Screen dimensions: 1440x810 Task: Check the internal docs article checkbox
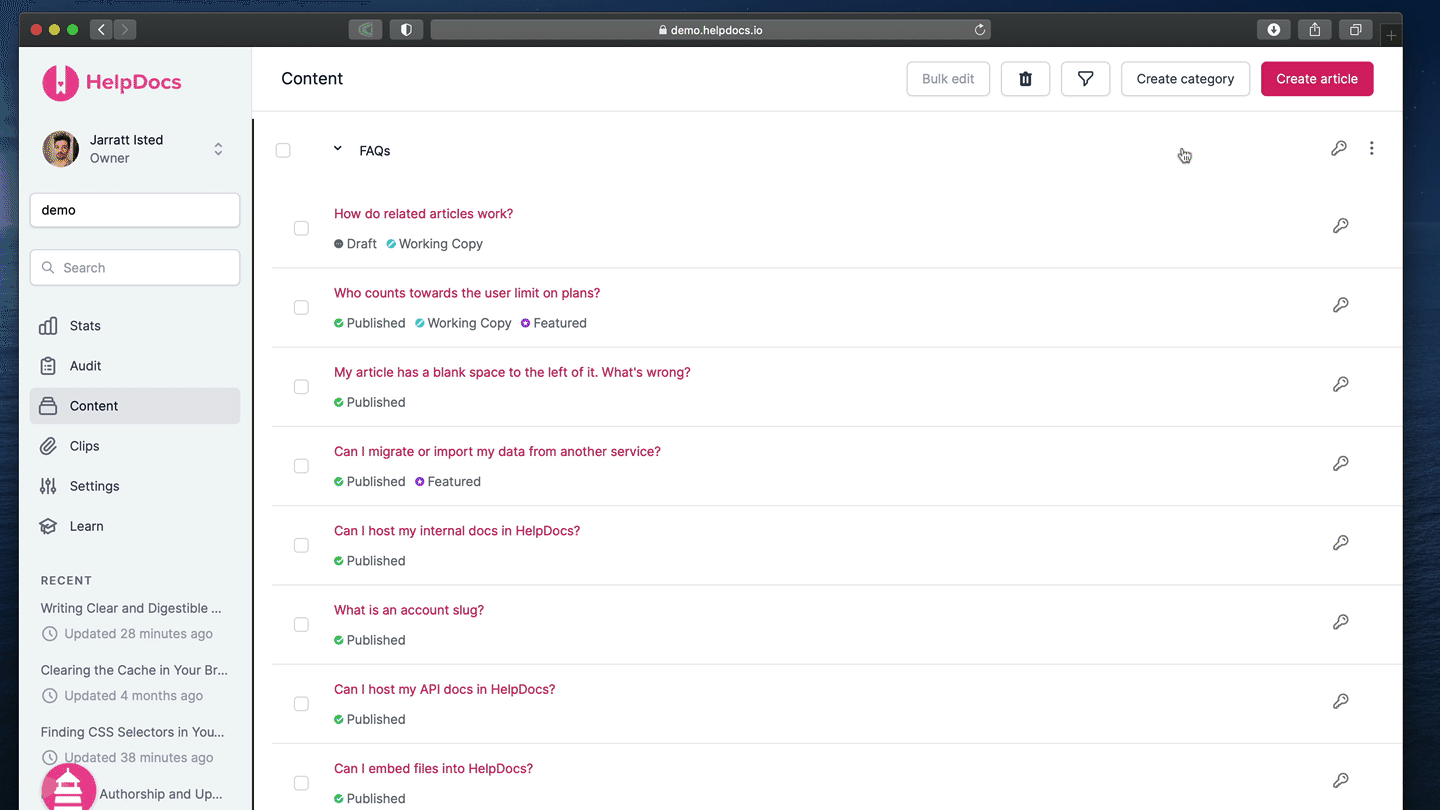301,545
